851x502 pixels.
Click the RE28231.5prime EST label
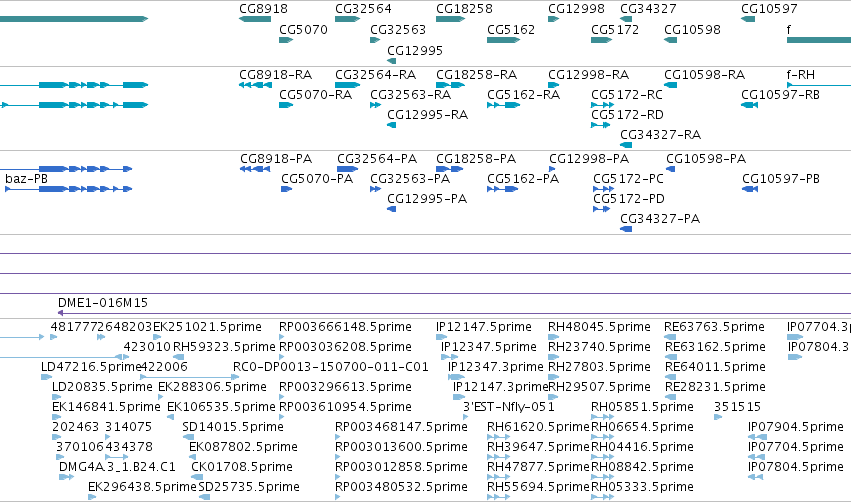[x=715, y=386]
